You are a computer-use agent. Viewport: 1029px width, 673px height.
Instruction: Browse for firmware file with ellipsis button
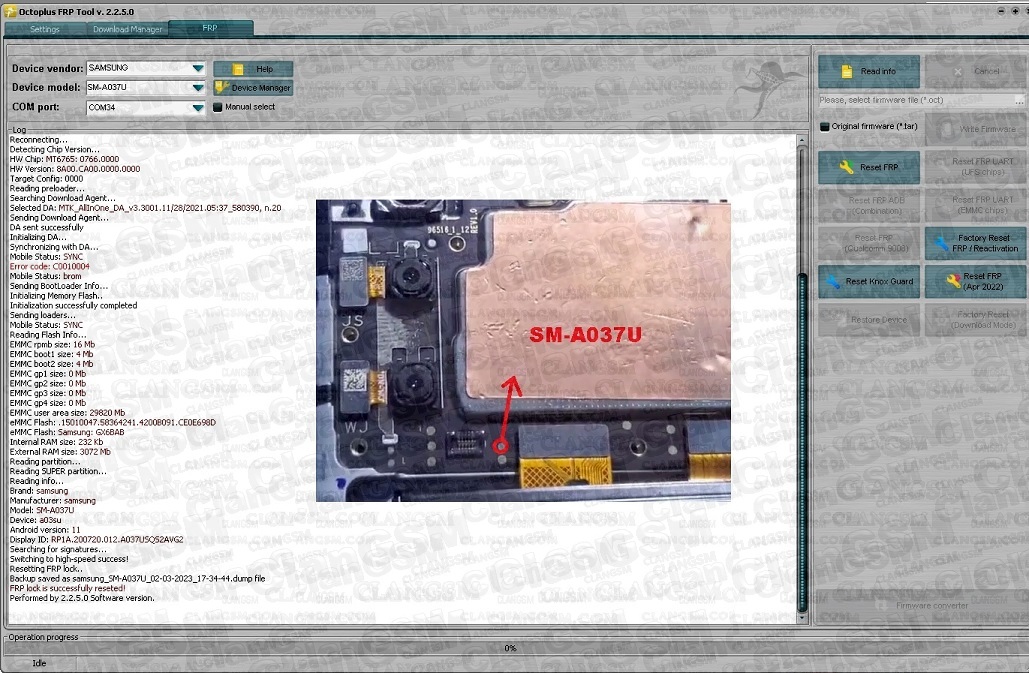click(x=1018, y=101)
